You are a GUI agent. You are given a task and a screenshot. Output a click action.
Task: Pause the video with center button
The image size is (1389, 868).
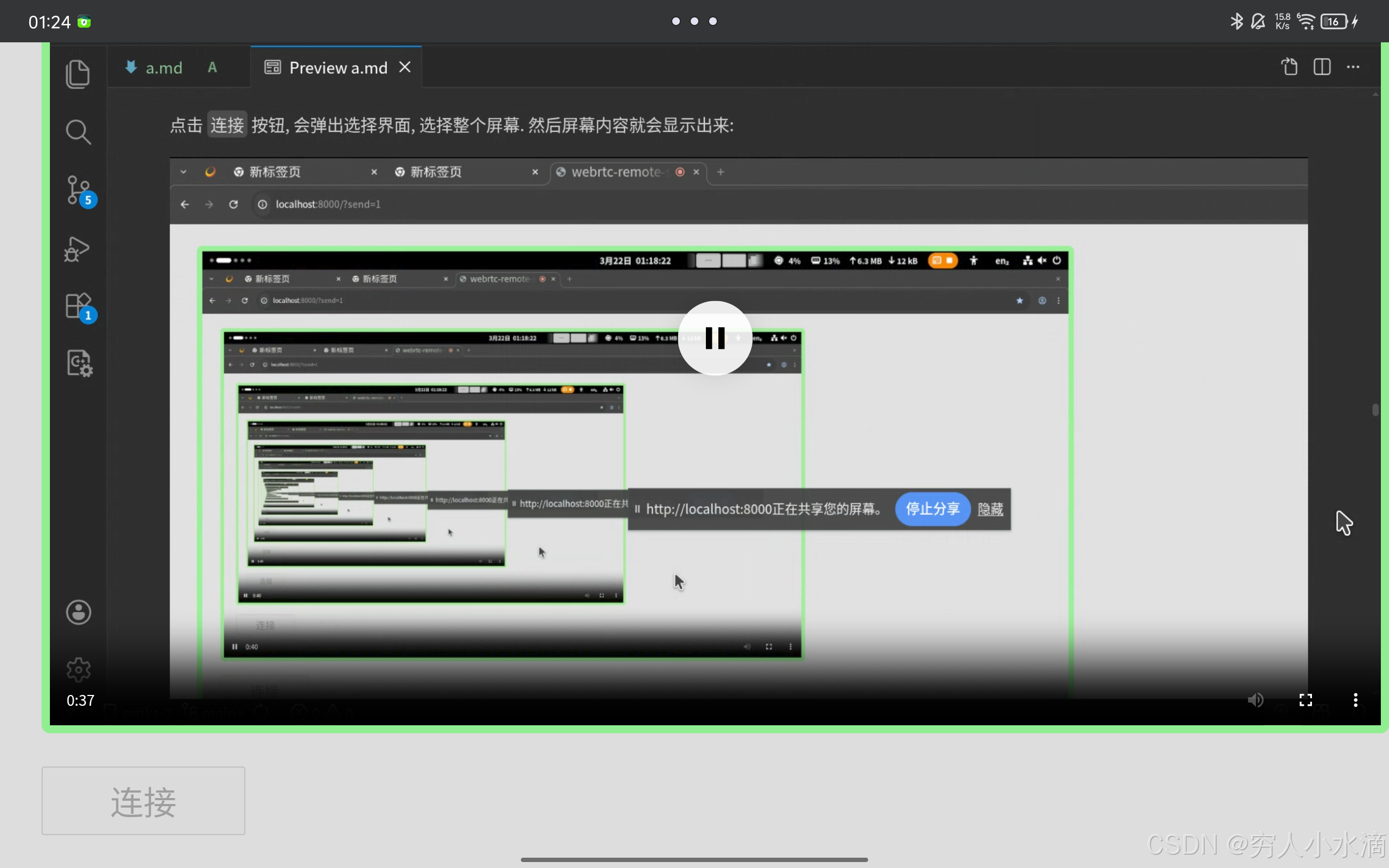tap(715, 338)
